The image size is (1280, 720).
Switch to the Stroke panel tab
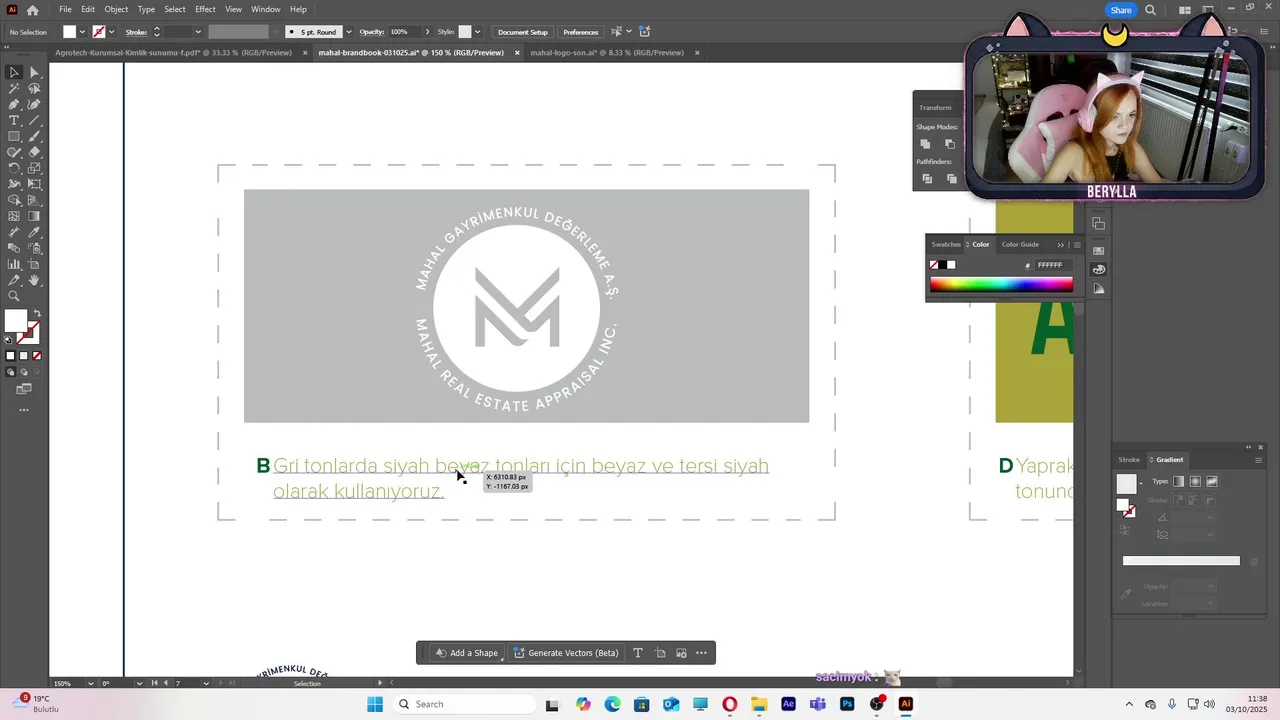pos(1129,460)
